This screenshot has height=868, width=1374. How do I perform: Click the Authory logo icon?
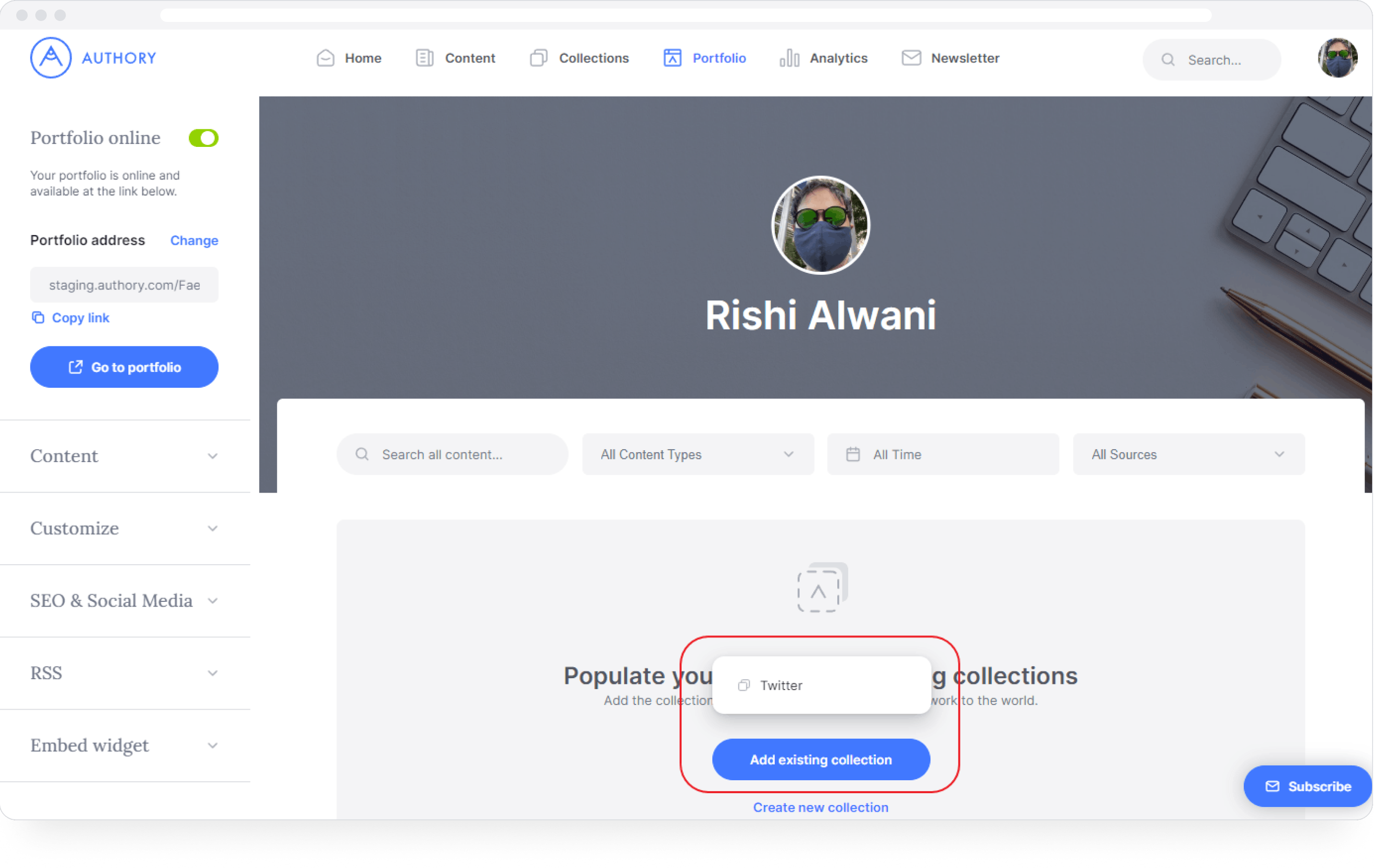(x=52, y=57)
